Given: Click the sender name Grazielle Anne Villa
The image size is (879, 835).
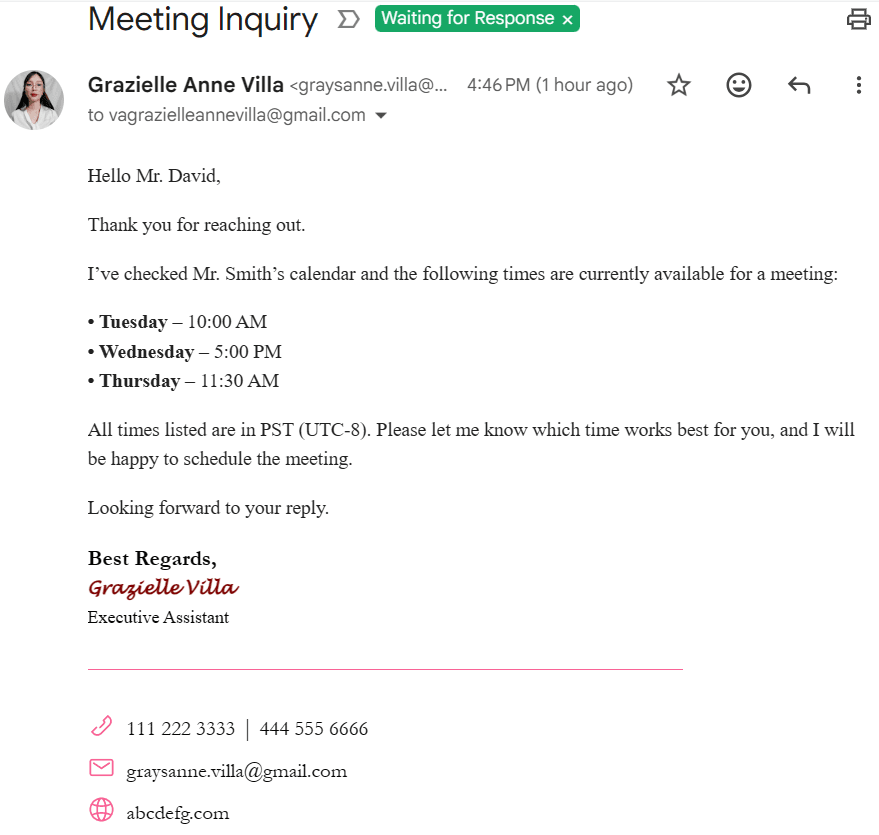Looking at the screenshot, I should pos(186,85).
